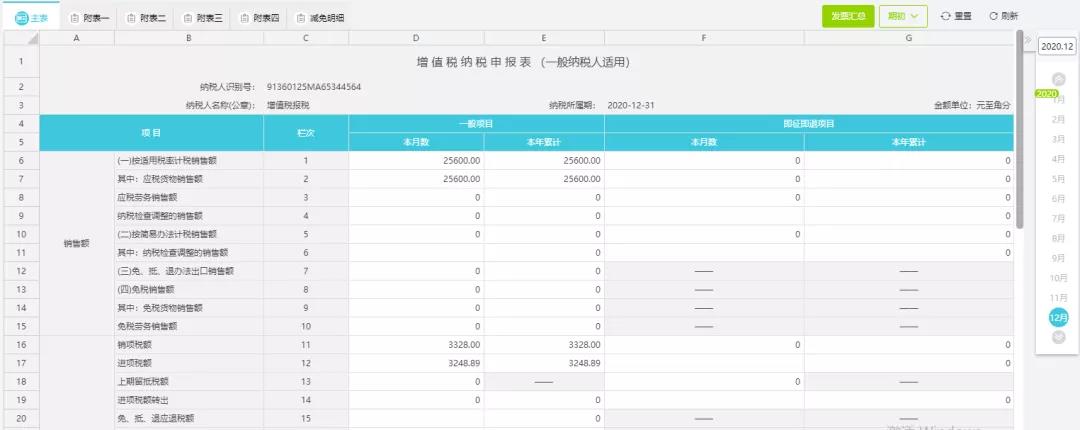Select column D header
This screenshot has height=430, width=1080.
[x=415, y=38]
